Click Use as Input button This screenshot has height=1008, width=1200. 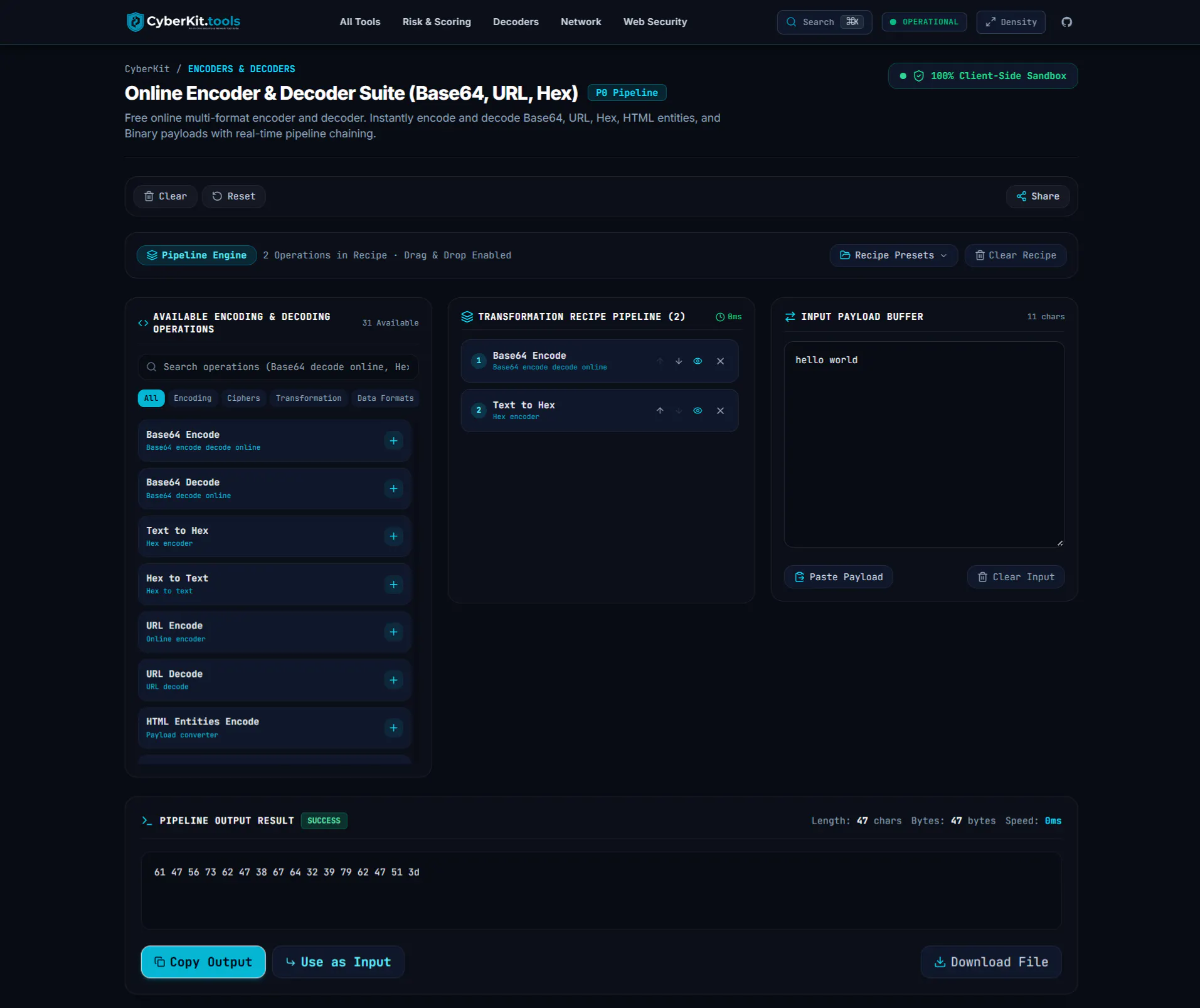click(338, 962)
